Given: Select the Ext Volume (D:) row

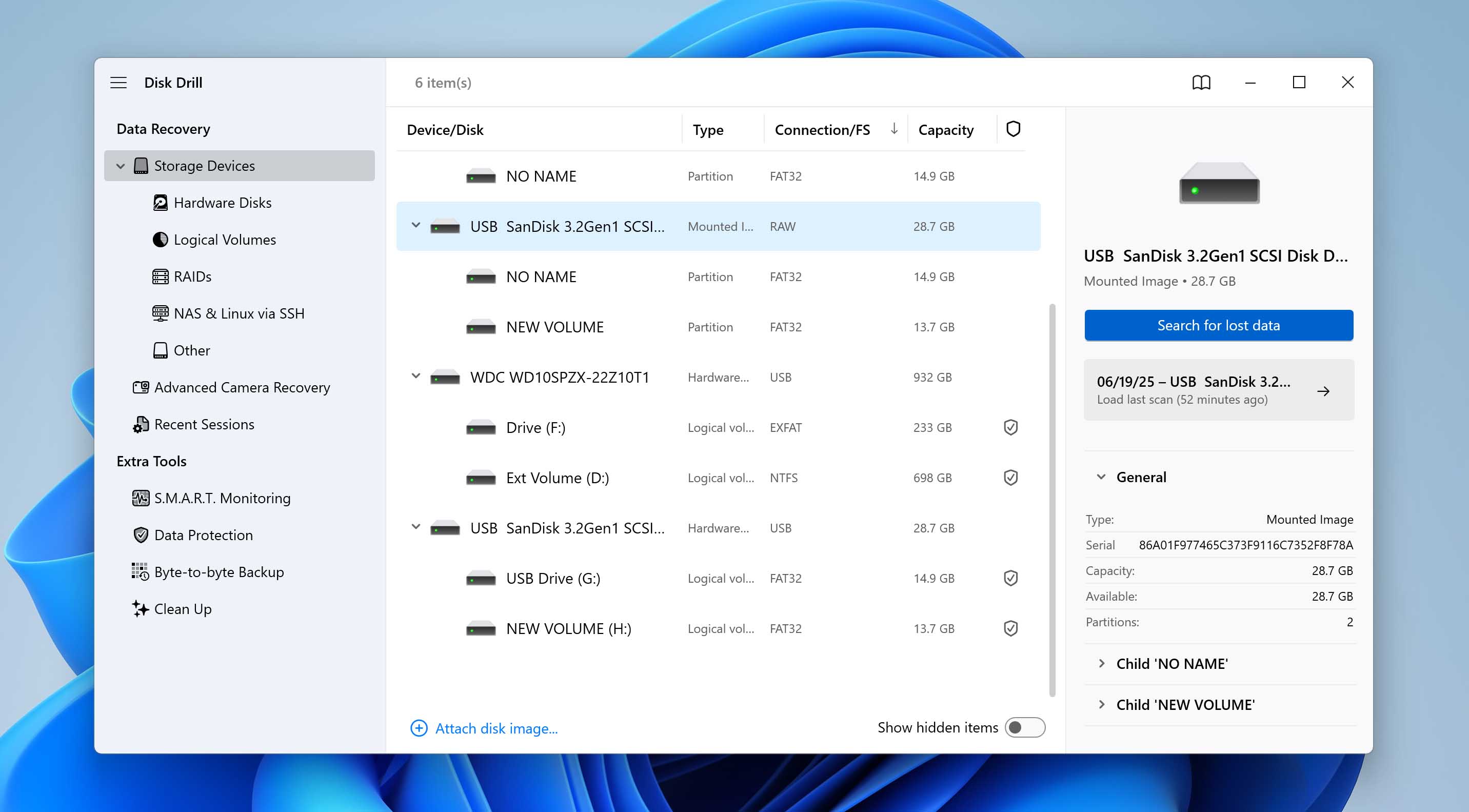Looking at the screenshot, I should pyautogui.click(x=718, y=477).
